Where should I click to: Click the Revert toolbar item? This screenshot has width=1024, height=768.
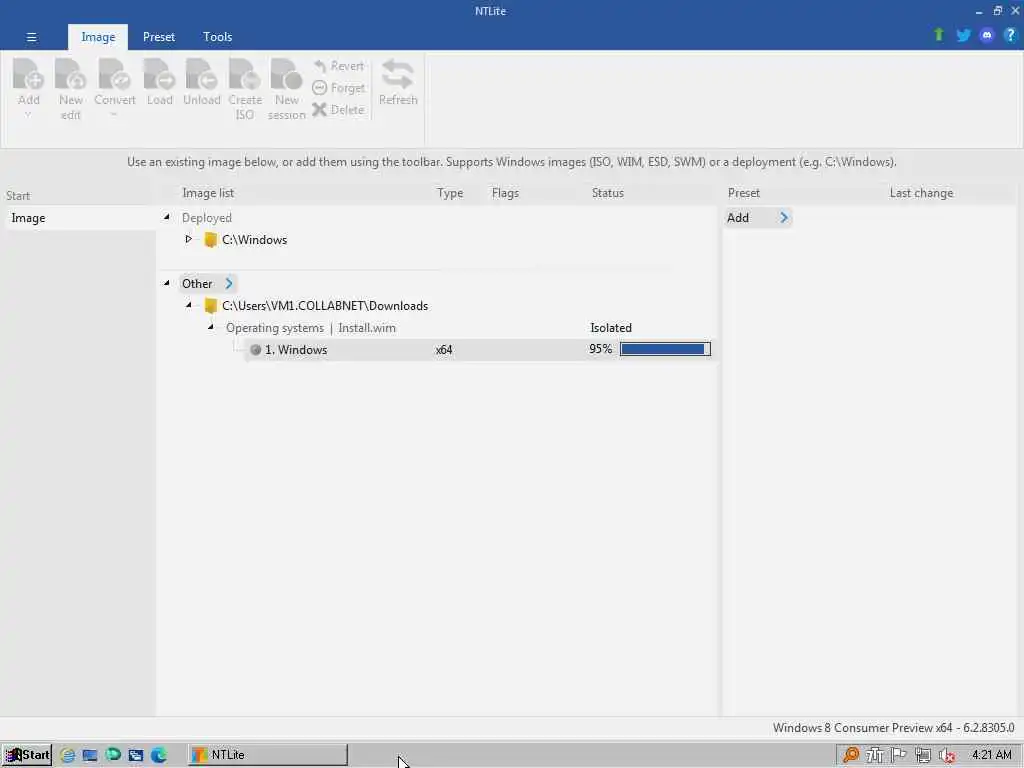point(338,66)
